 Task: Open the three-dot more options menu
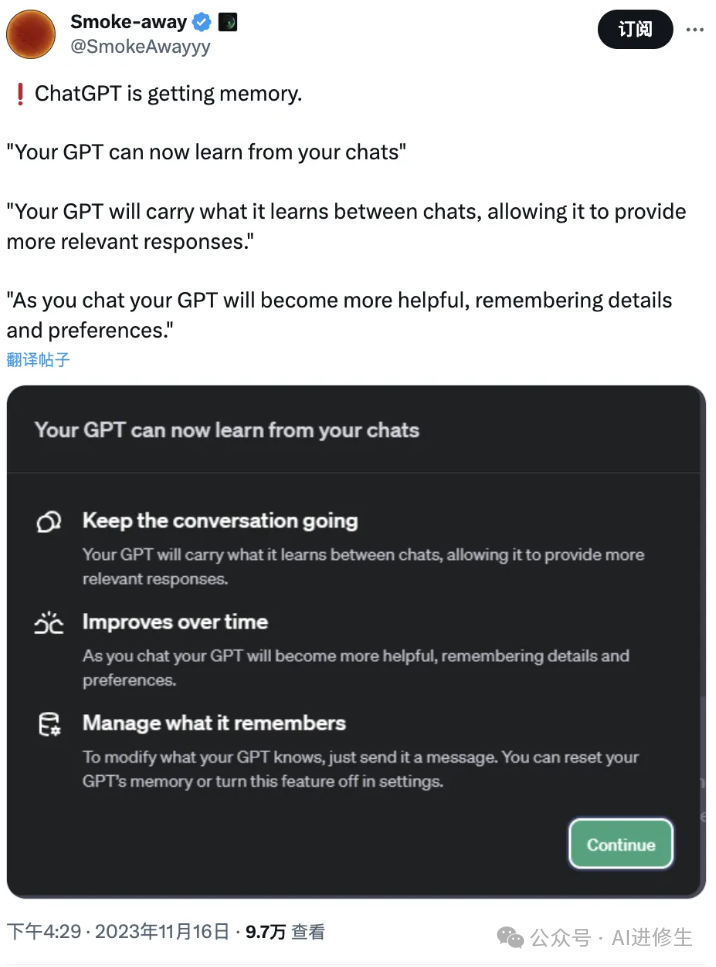(x=695, y=30)
